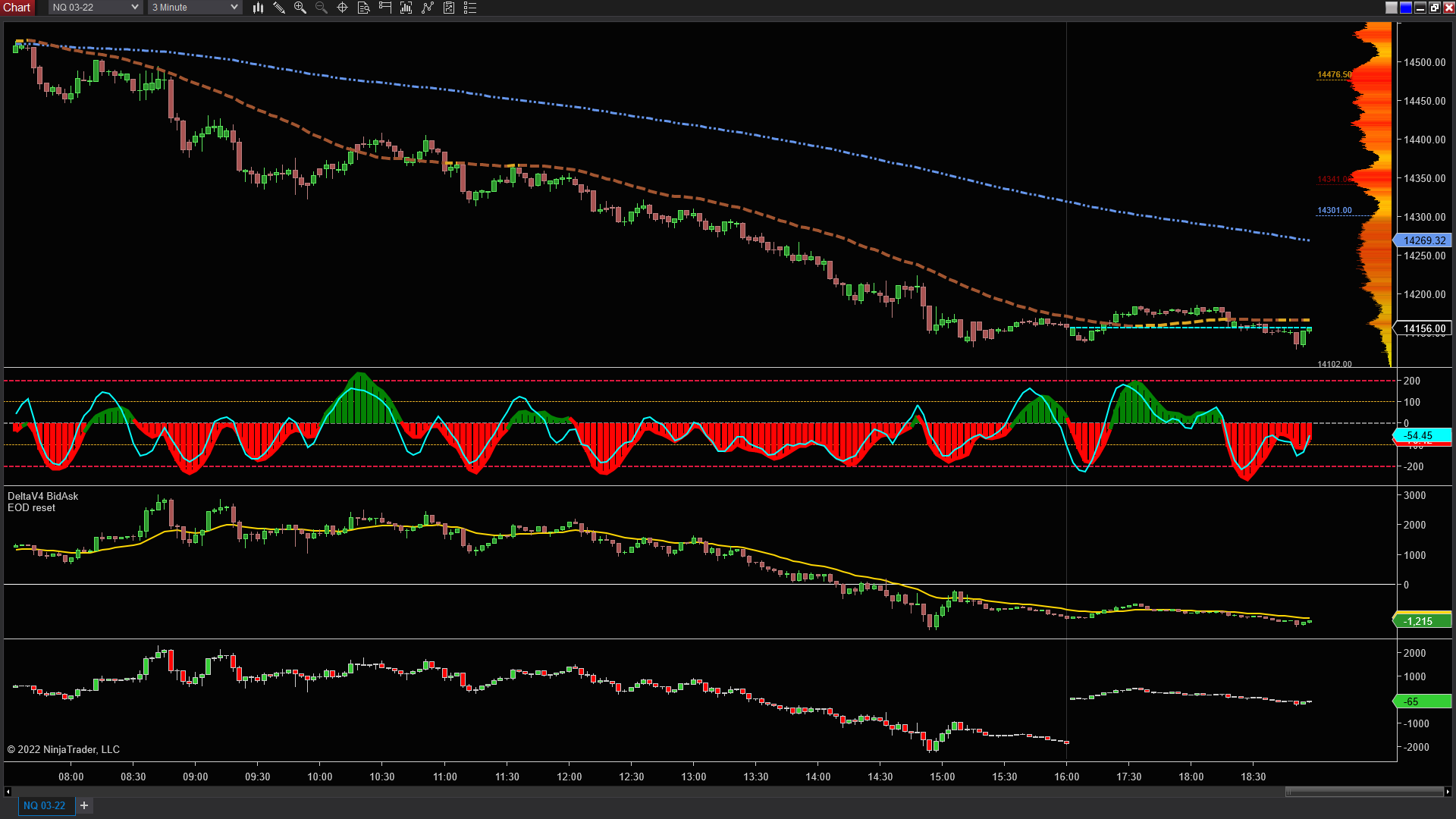Screen dimensions: 1456x819
Task: Click the right scroll arrow of time scrollbar
Action: (1448, 792)
